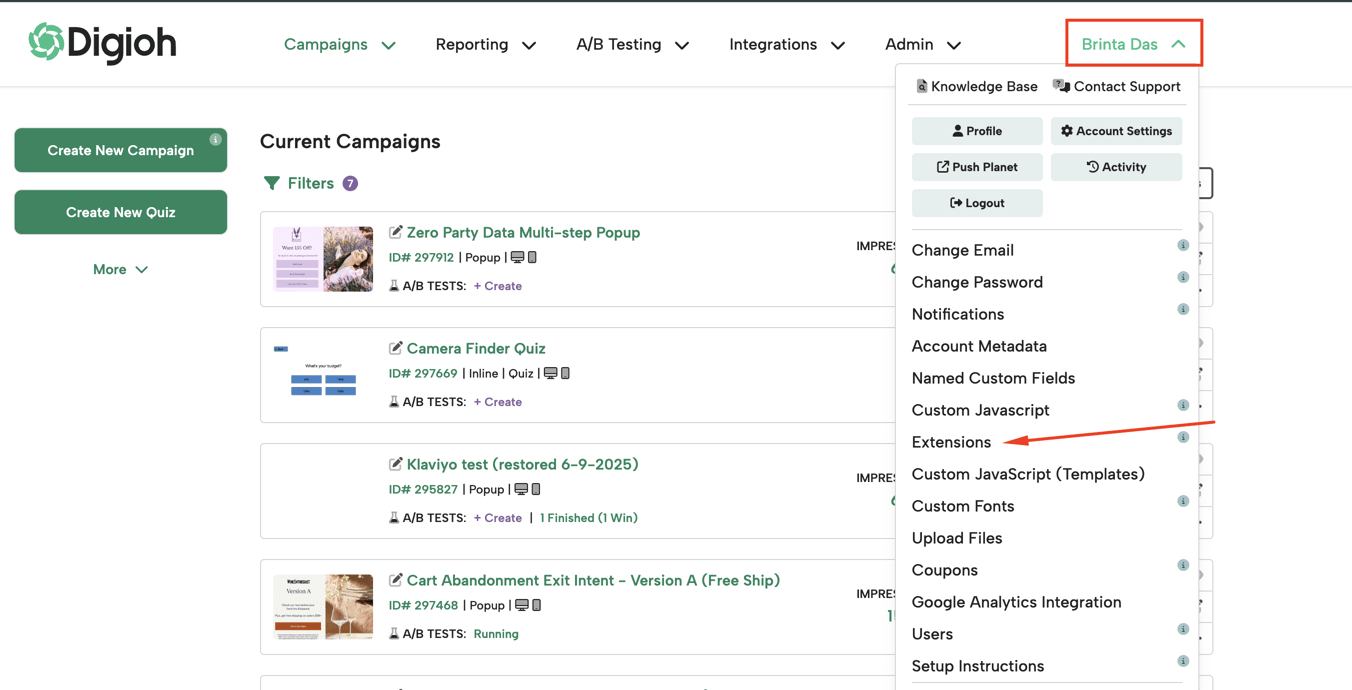Open Contact Support link
This screenshot has width=1352, height=690.
(1117, 86)
